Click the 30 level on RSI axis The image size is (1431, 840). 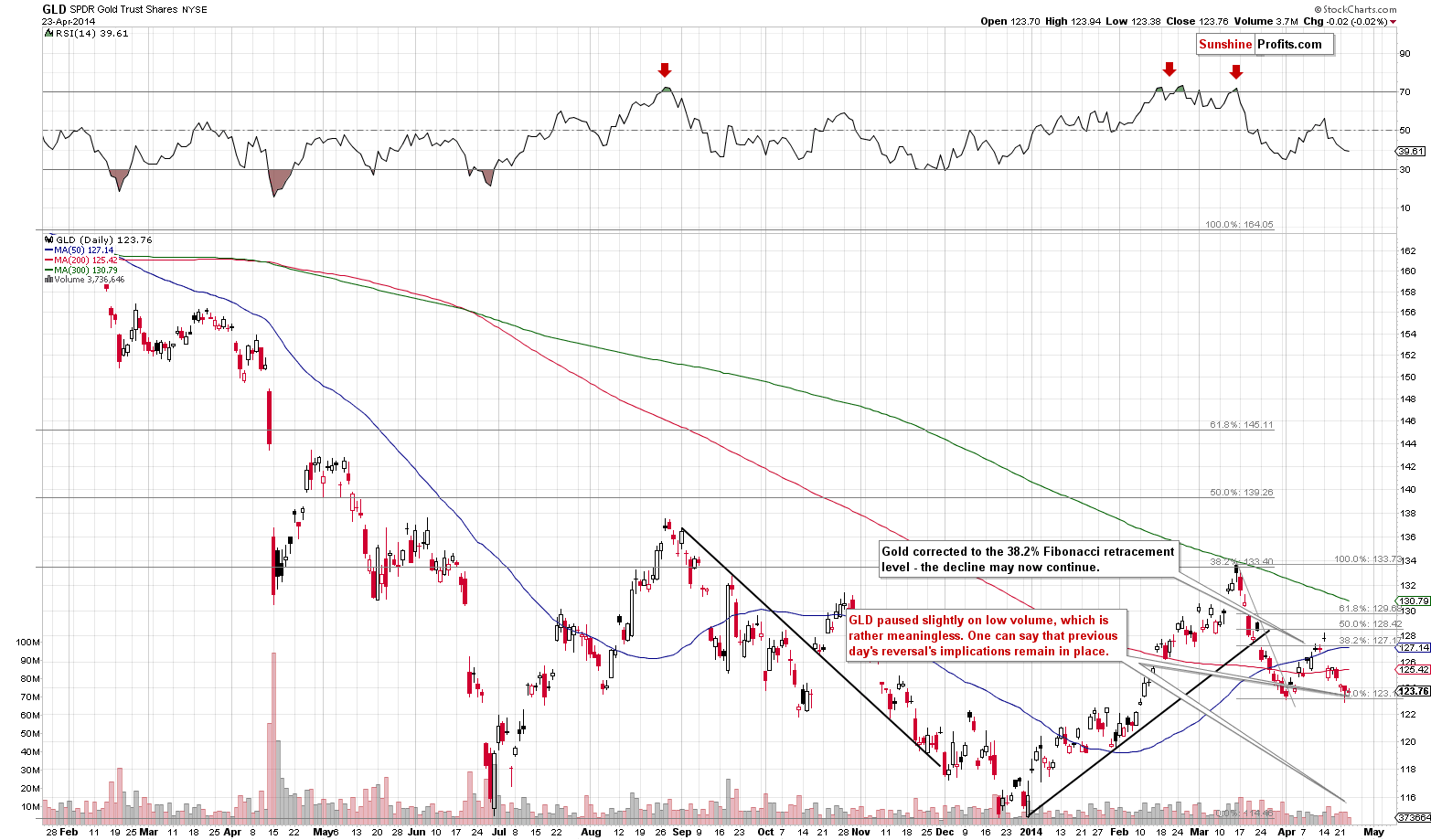coord(1404,169)
